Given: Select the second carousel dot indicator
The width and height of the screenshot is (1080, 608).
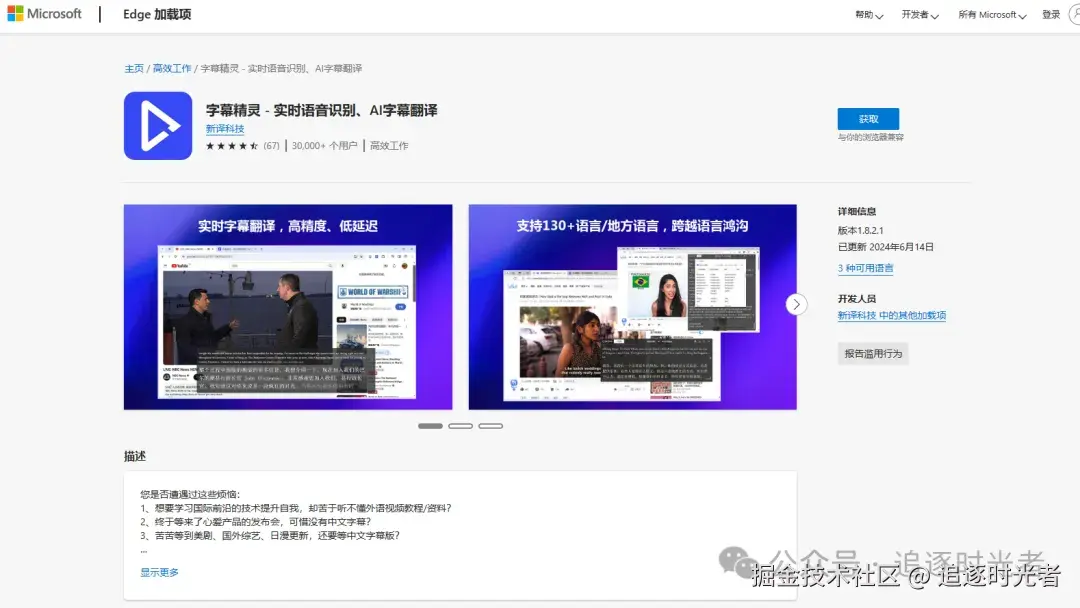Looking at the screenshot, I should coord(460,425).
